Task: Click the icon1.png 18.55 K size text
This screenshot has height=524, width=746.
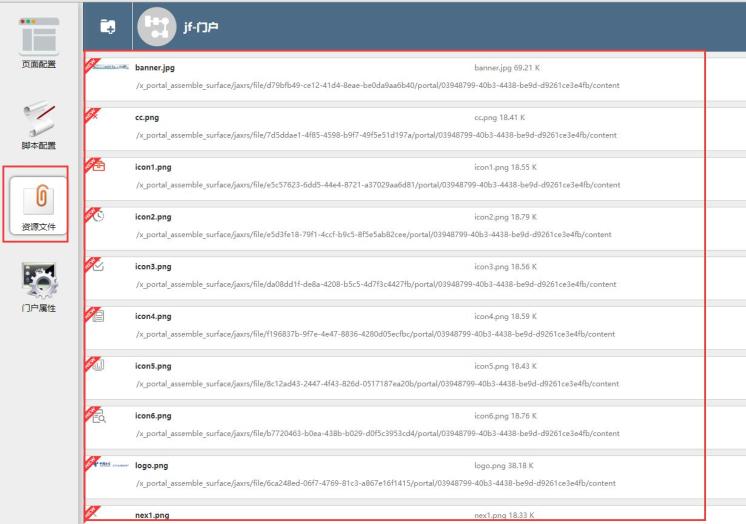Action: coord(505,167)
